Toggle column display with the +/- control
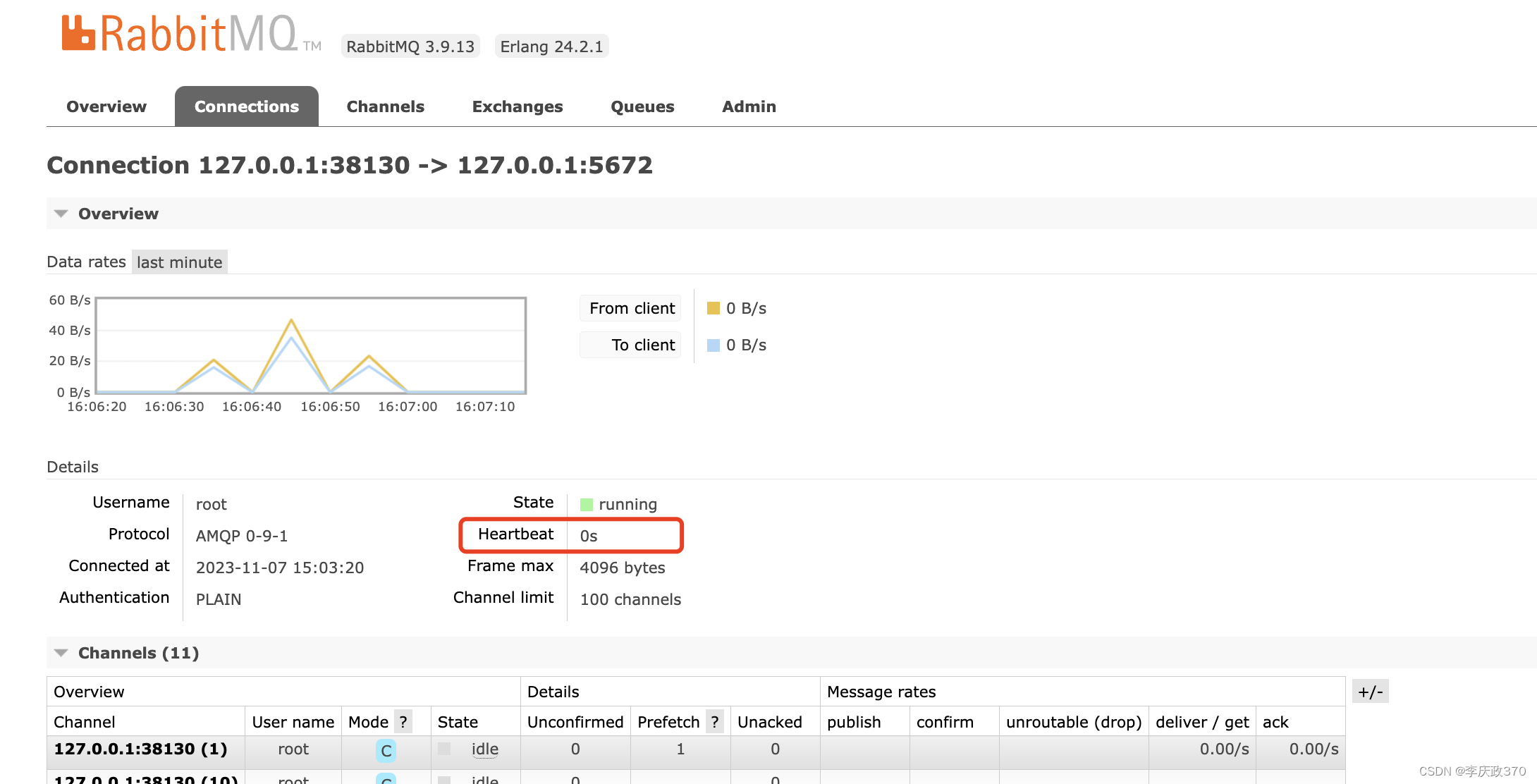The height and width of the screenshot is (784, 1537). point(1370,691)
